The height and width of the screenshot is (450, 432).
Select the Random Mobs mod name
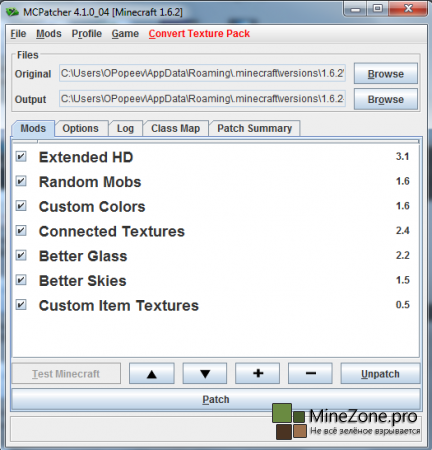[x=90, y=182]
